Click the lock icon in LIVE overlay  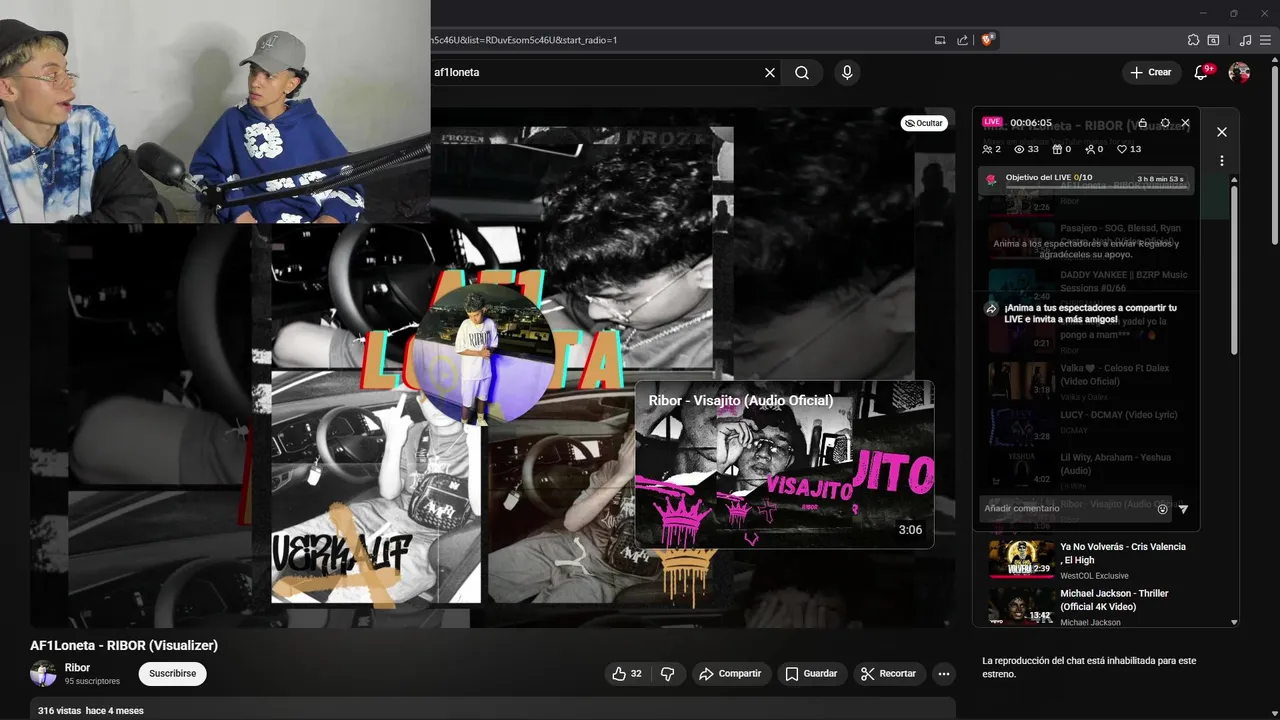[1143, 123]
